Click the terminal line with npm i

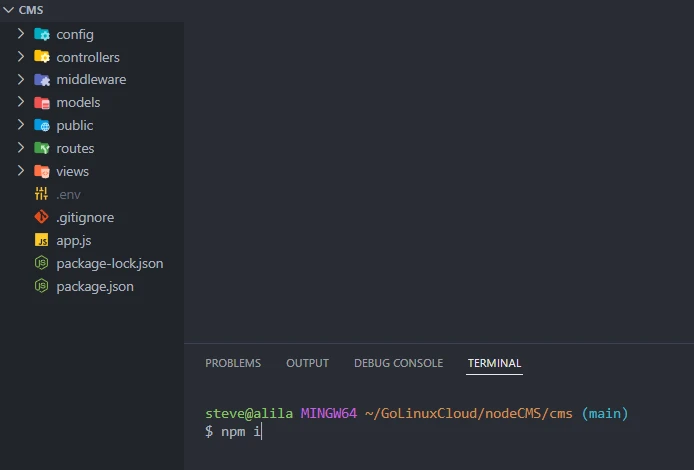pyautogui.click(x=234, y=431)
